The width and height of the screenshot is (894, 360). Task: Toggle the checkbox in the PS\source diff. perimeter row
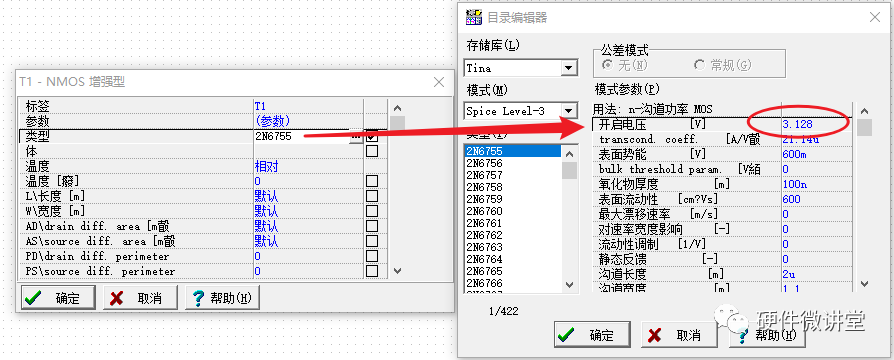coord(372,271)
